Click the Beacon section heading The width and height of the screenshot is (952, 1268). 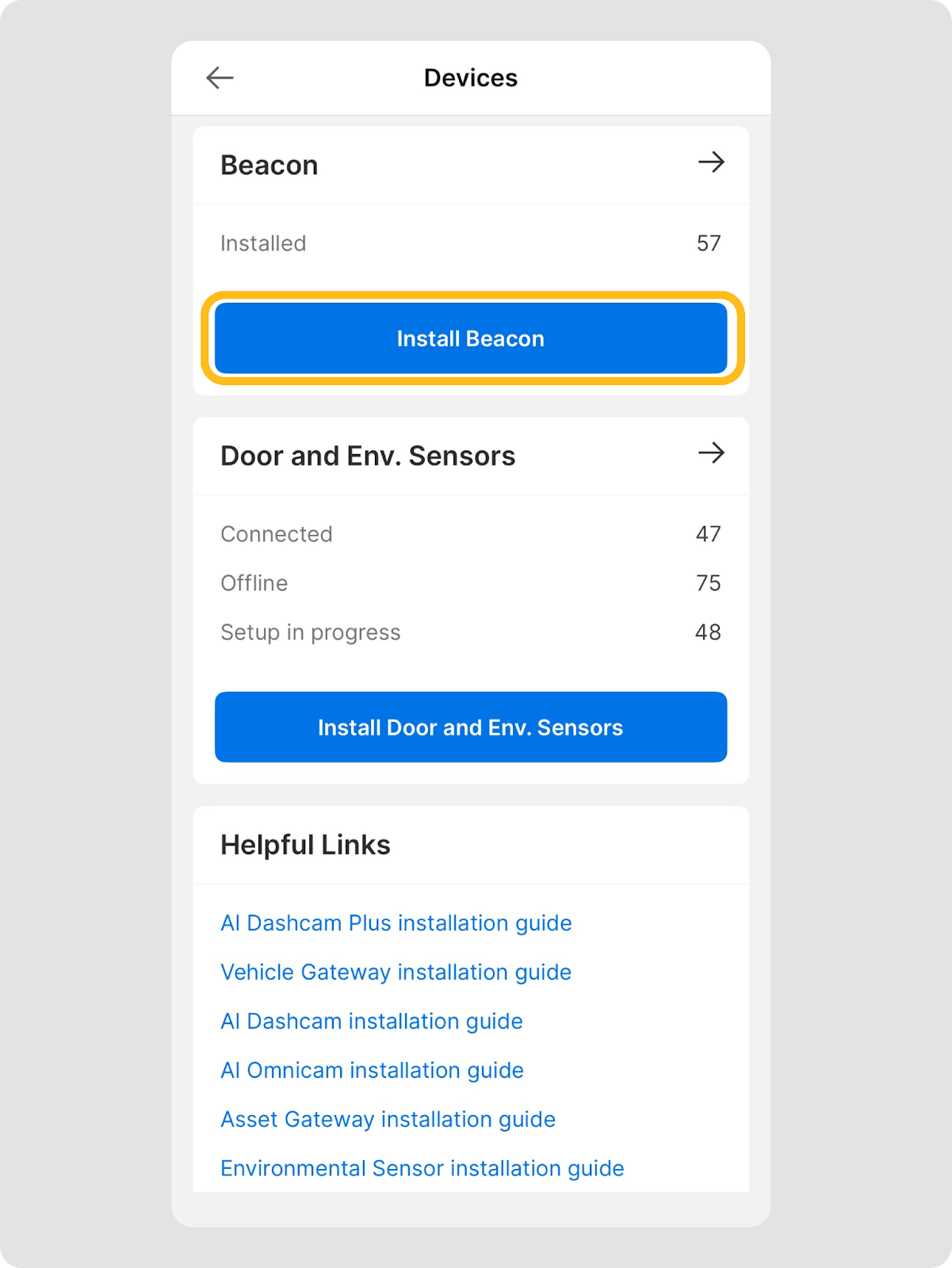[270, 166]
